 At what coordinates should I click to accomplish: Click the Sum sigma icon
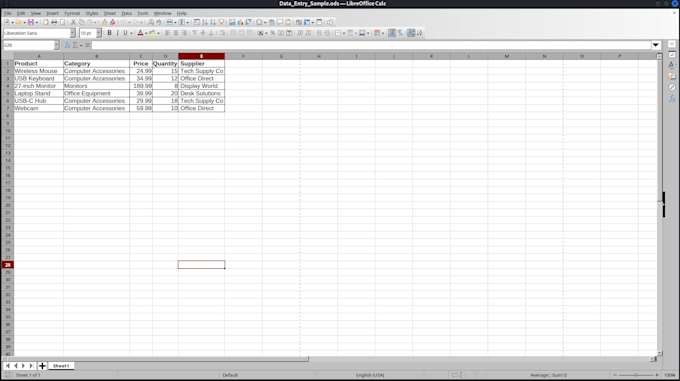(x=75, y=45)
